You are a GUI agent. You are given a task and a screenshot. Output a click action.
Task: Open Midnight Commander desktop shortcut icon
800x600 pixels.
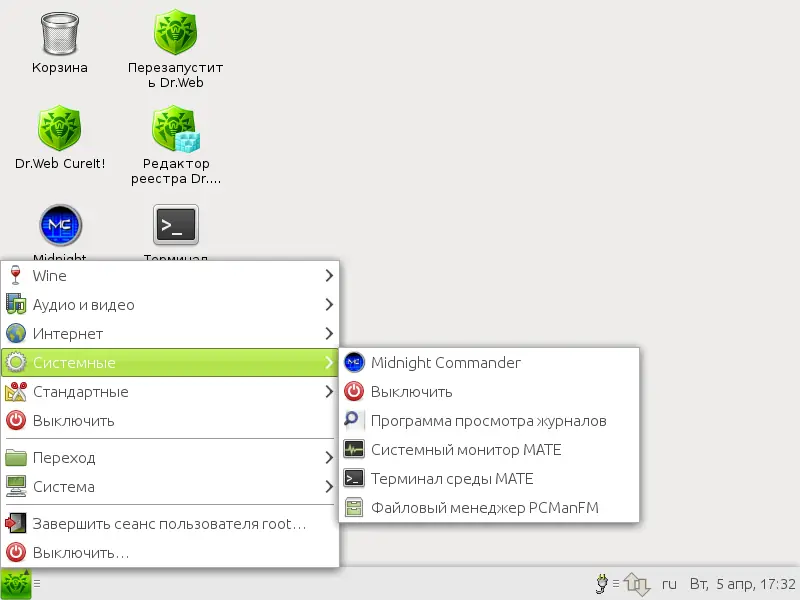tap(60, 225)
